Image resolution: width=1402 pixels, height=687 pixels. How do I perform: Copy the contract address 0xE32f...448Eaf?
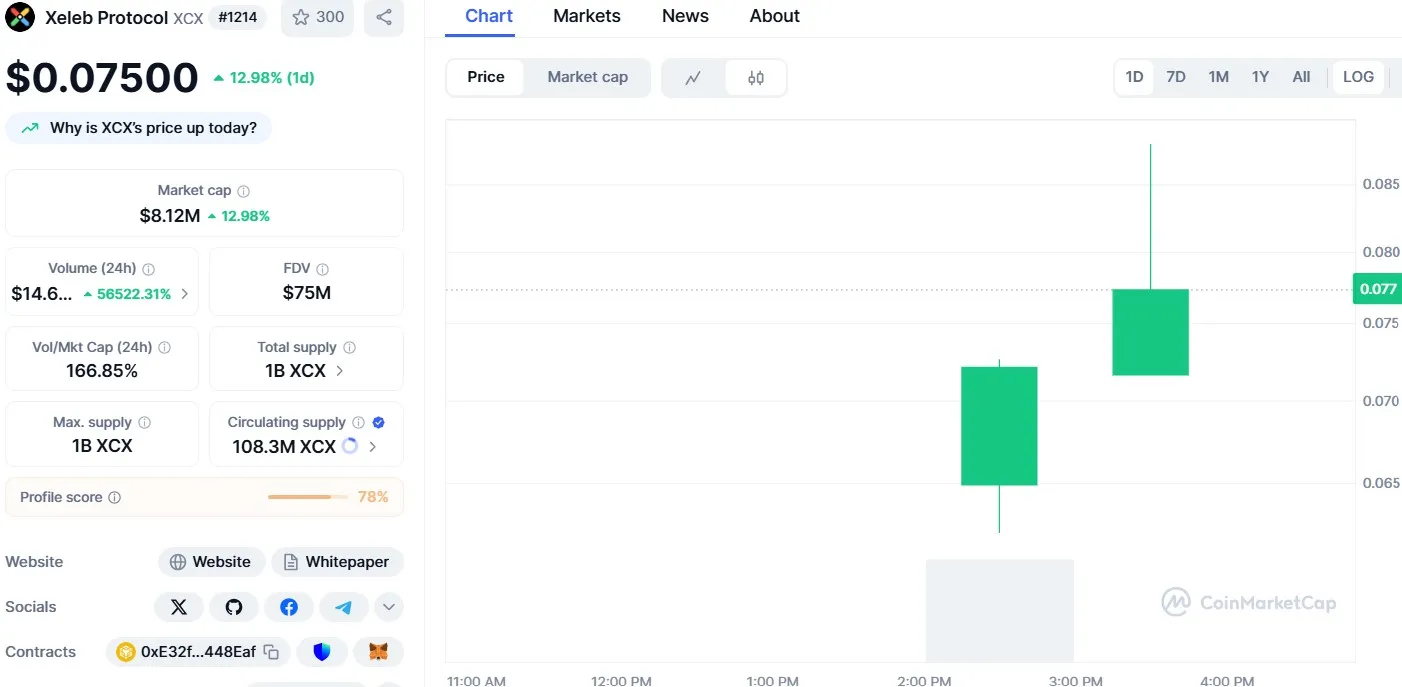point(271,652)
